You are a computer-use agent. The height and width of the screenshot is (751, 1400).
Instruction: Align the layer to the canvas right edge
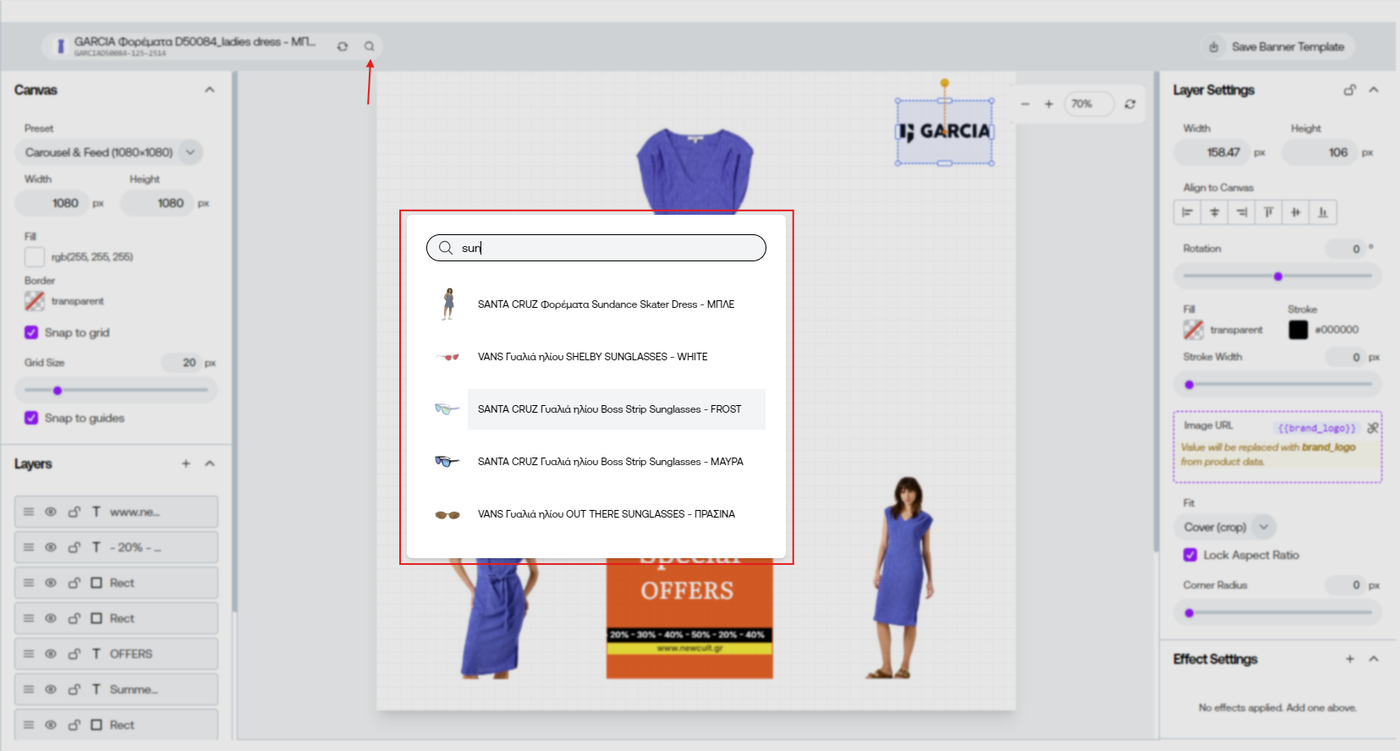(x=1242, y=212)
